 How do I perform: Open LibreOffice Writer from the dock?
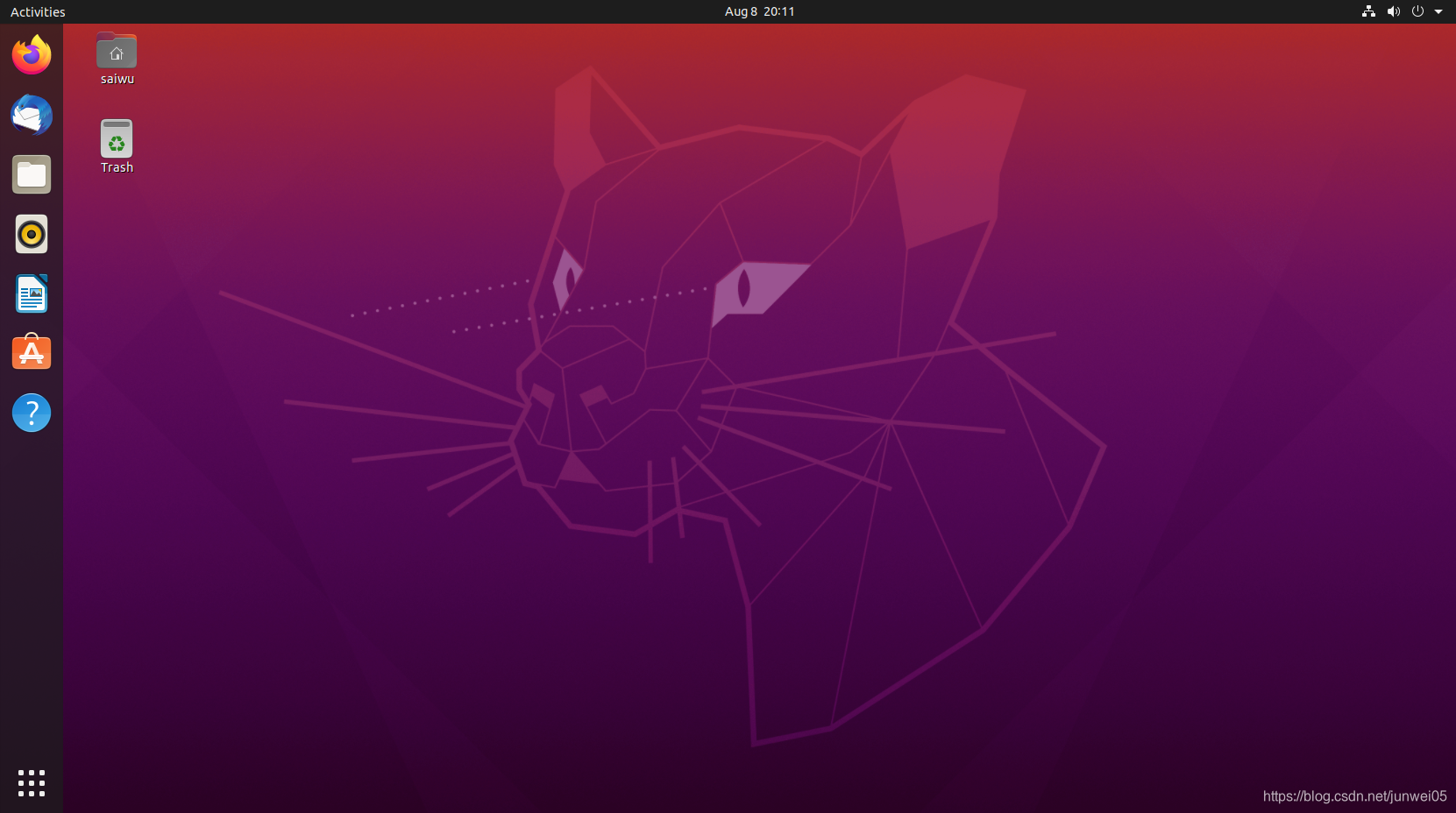tap(32, 293)
